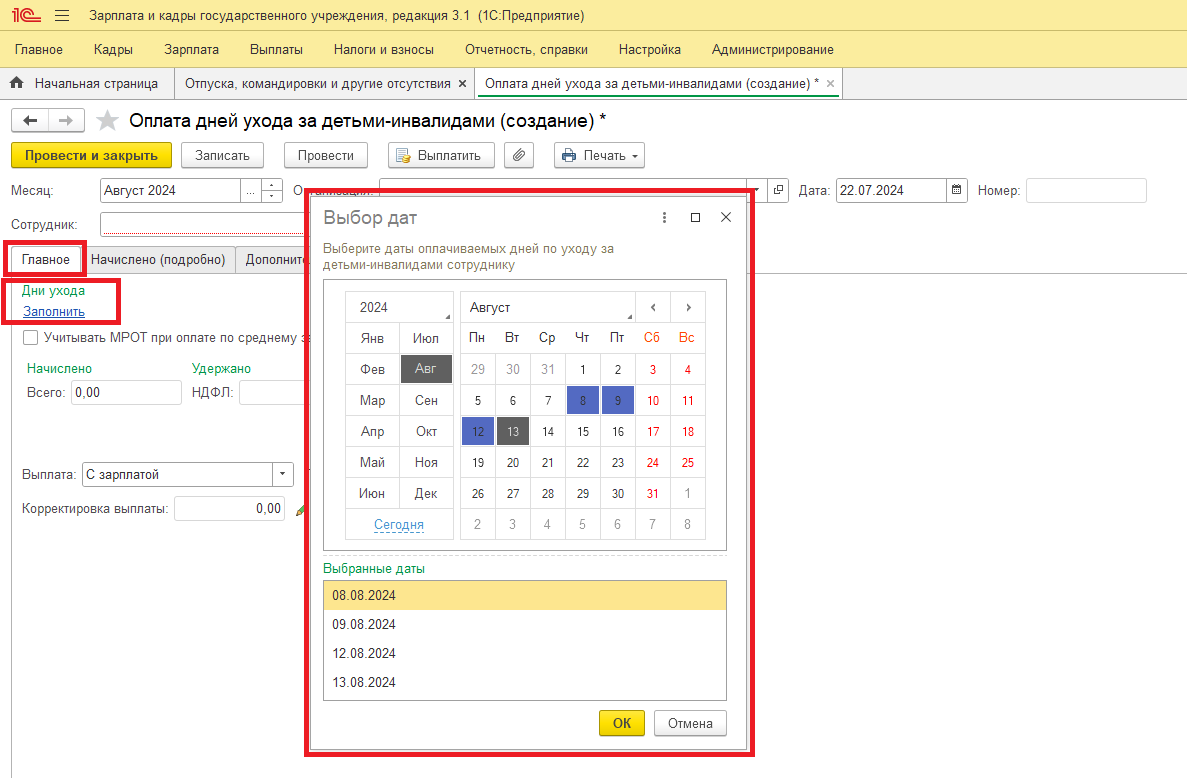
Task: Open the Администрирование menu section
Action: tap(772, 49)
